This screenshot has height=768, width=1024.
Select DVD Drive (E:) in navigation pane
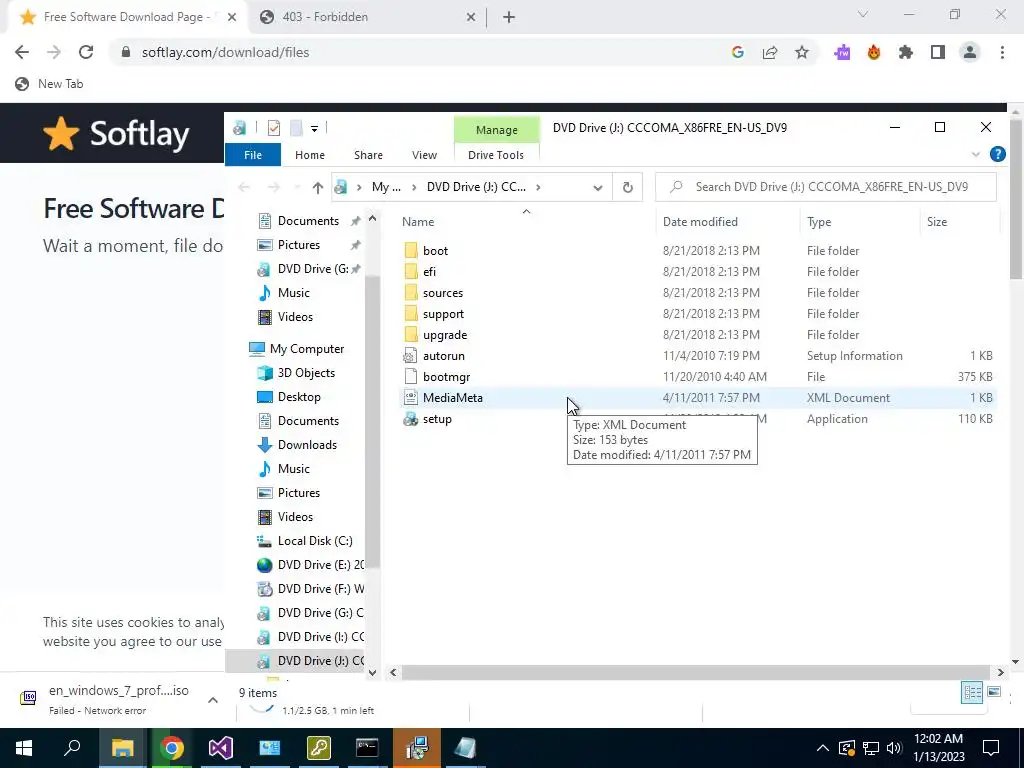(311, 565)
